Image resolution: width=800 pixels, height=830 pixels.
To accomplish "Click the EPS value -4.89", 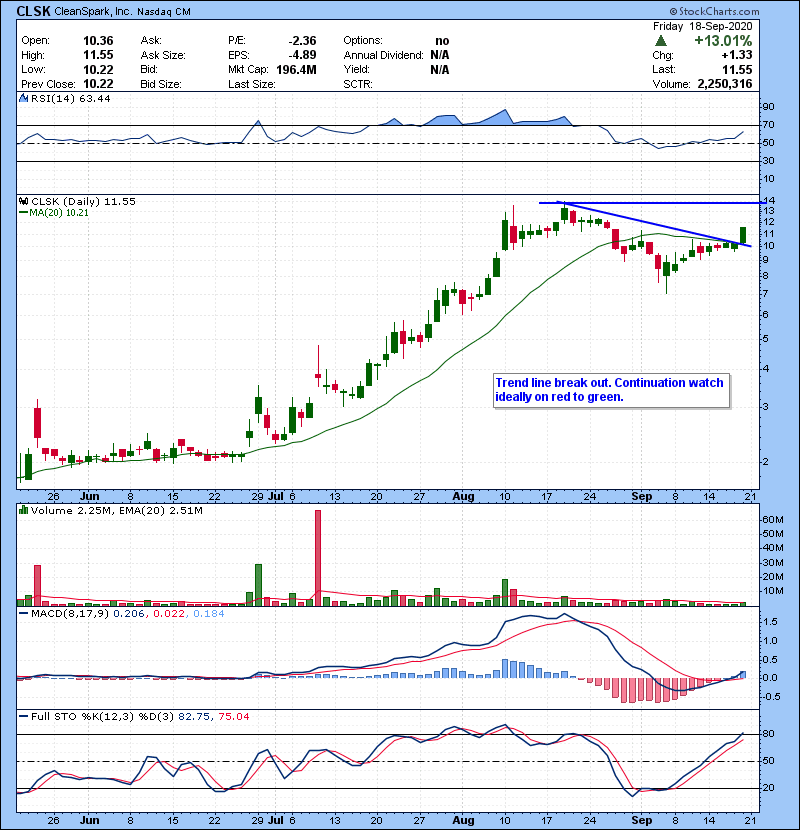I will [302, 55].
